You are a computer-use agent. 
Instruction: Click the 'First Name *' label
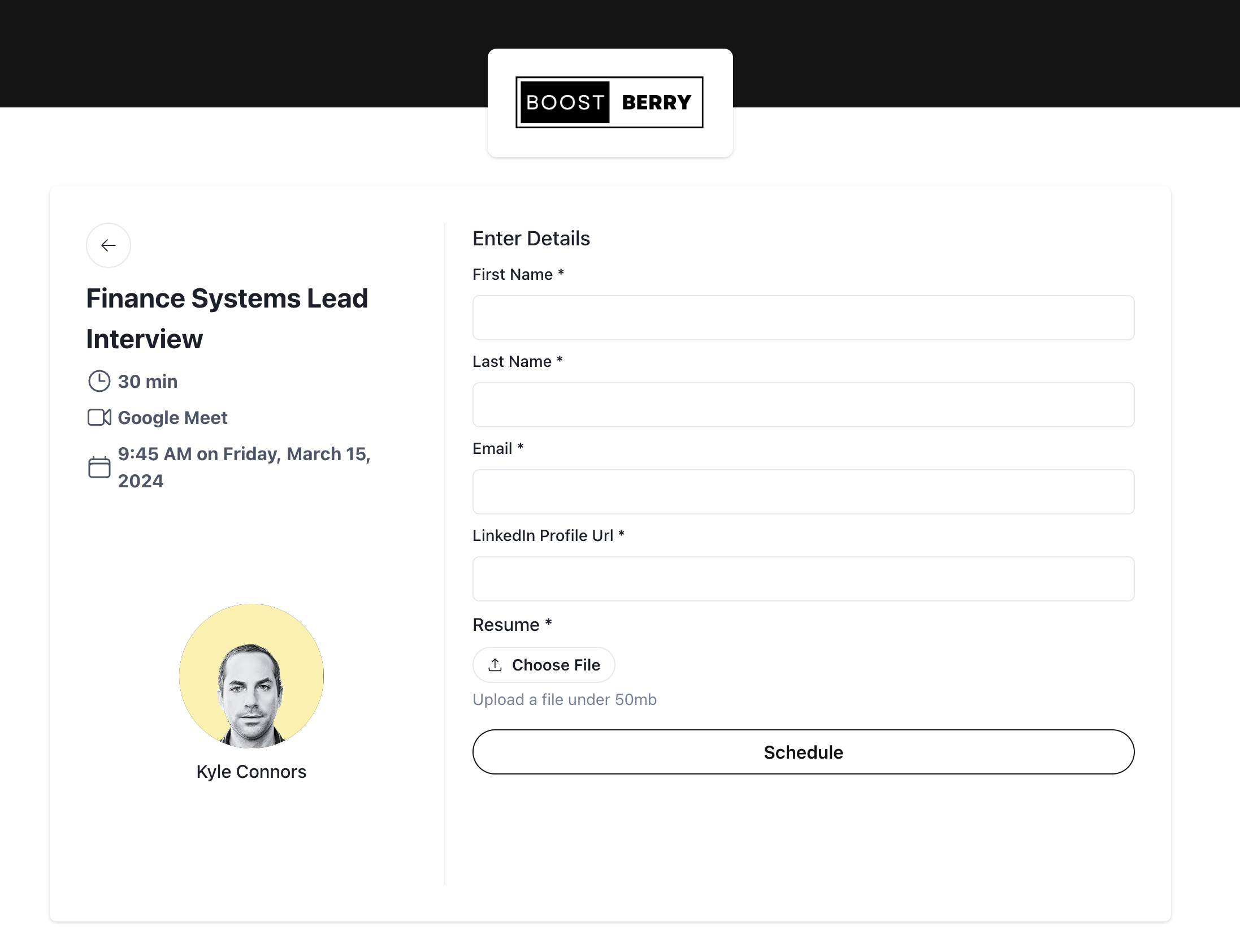(x=518, y=274)
